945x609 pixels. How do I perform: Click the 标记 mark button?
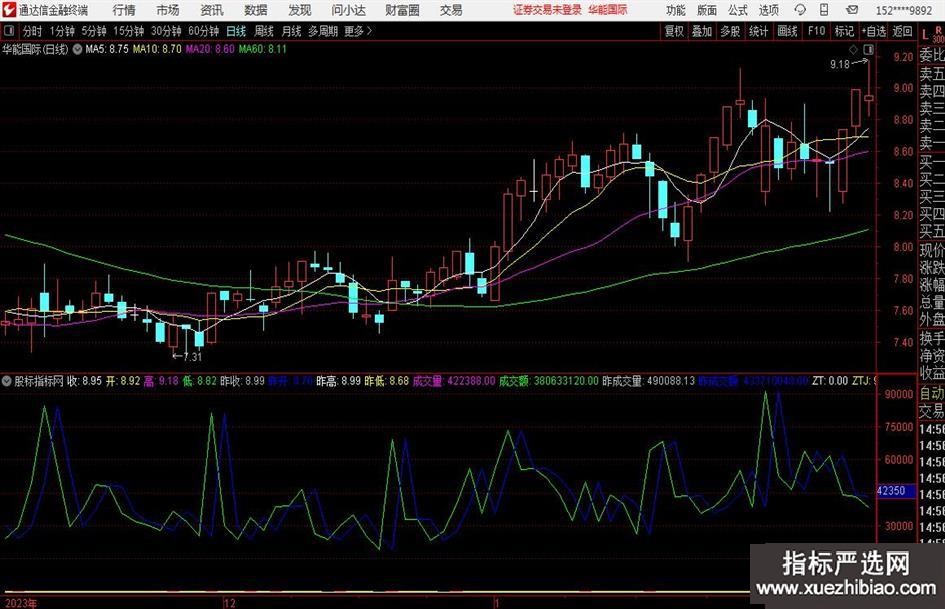(844, 31)
